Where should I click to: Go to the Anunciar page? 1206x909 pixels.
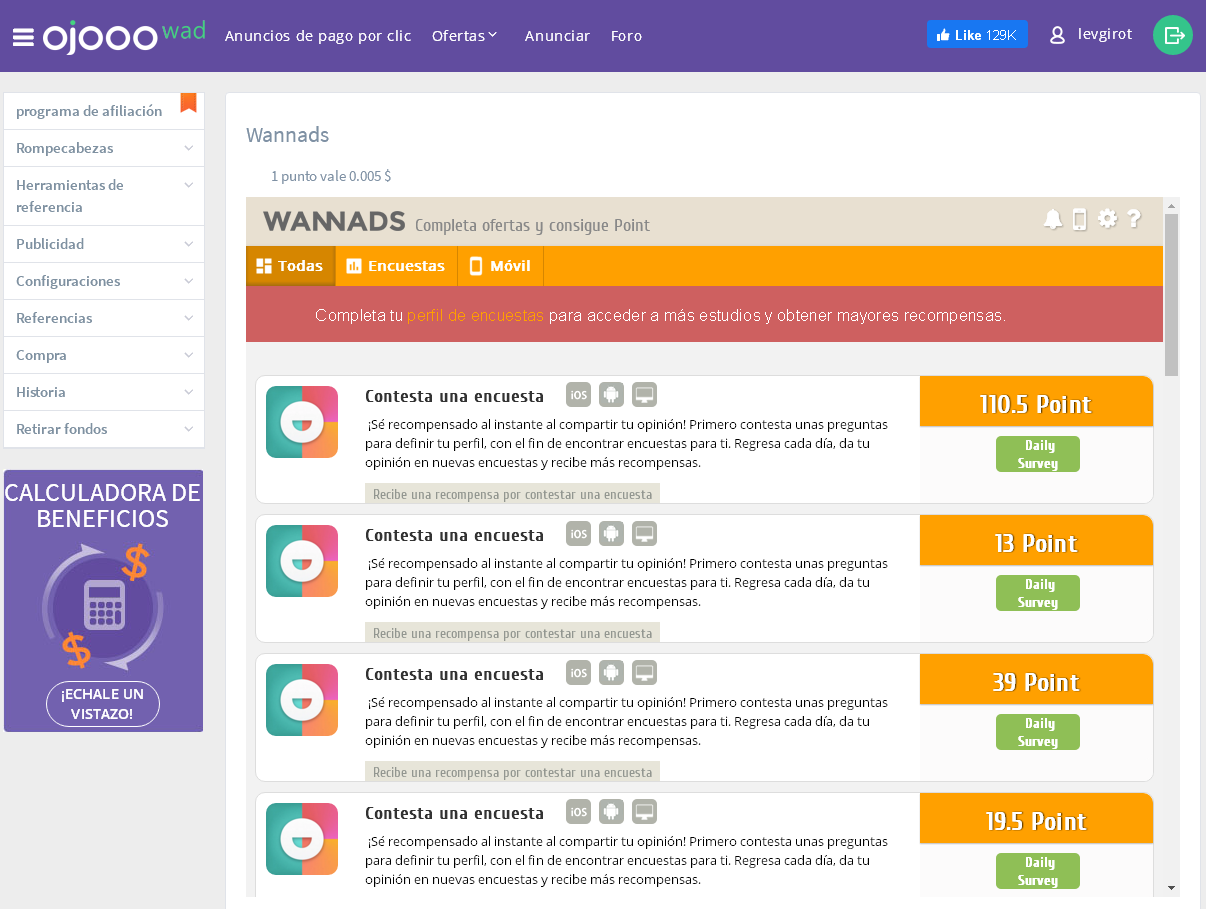click(557, 36)
